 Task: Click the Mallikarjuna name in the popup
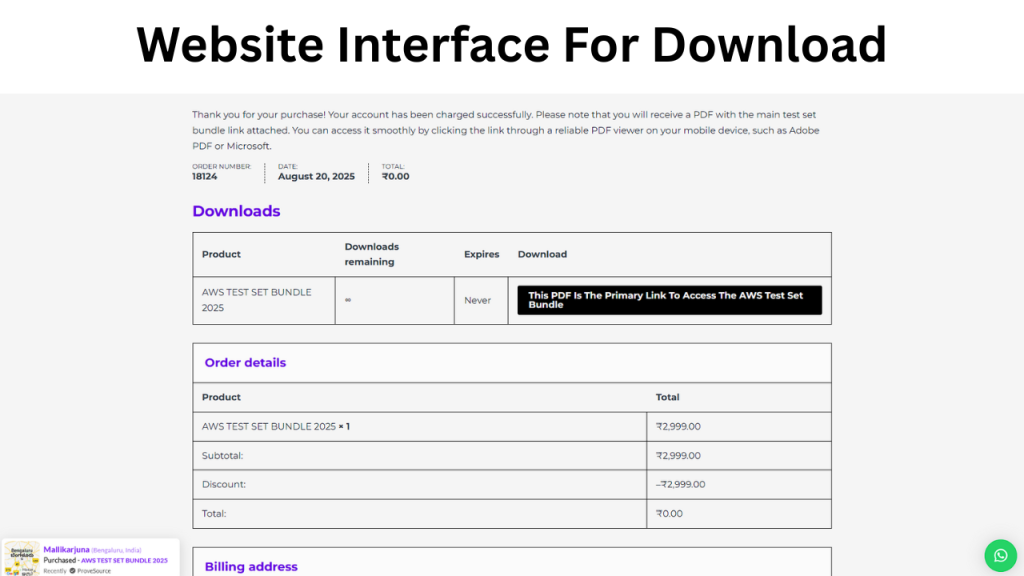[x=66, y=549]
